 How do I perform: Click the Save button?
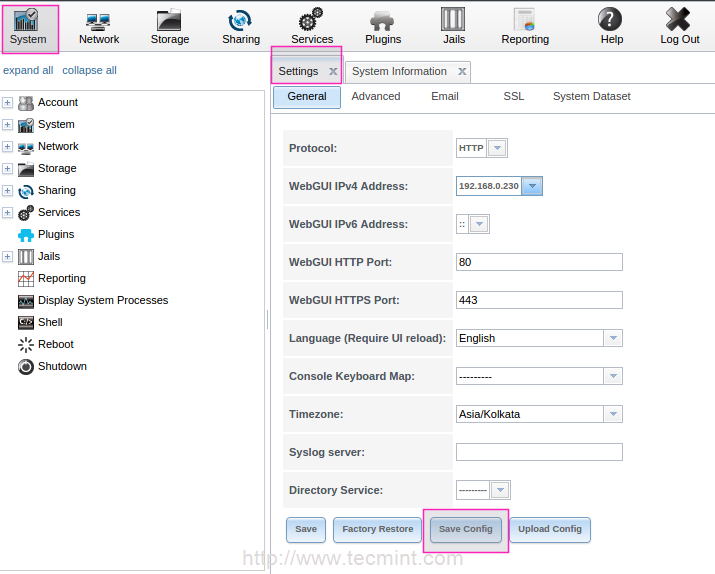(x=306, y=529)
